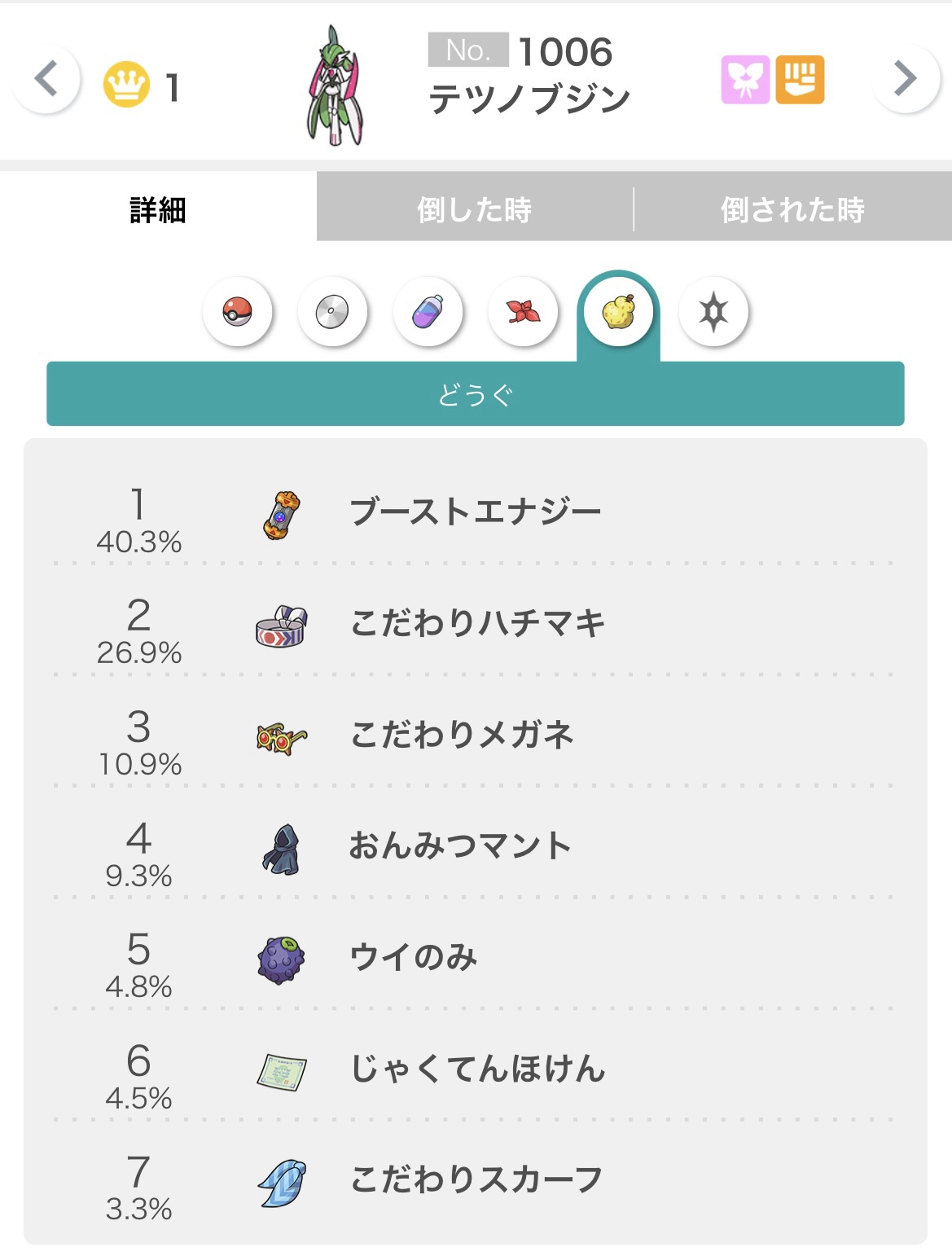952x1256 pixels.
Task: Go to previous Pokémon with left arrow
Action: coord(46,79)
